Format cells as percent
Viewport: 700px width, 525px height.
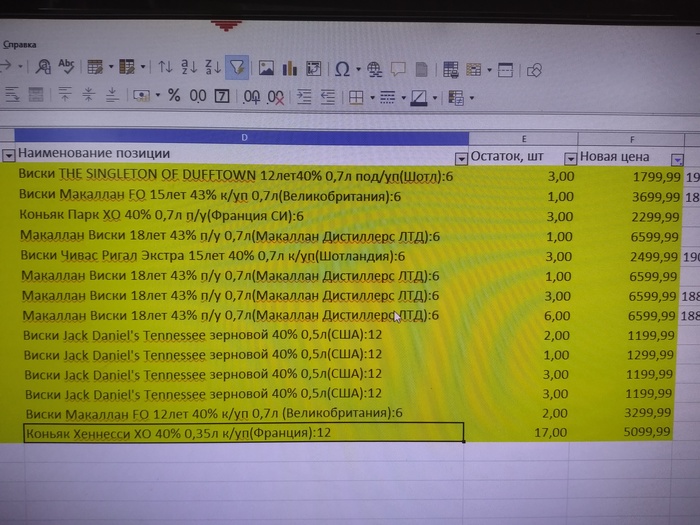(174, 95)
